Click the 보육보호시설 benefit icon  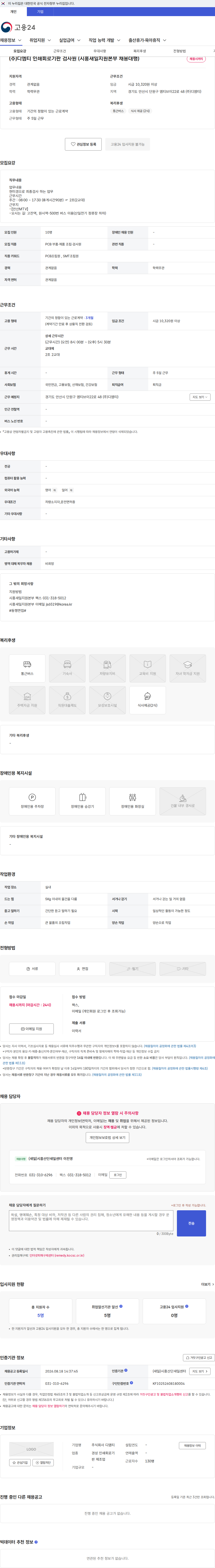tap(107, 700)
